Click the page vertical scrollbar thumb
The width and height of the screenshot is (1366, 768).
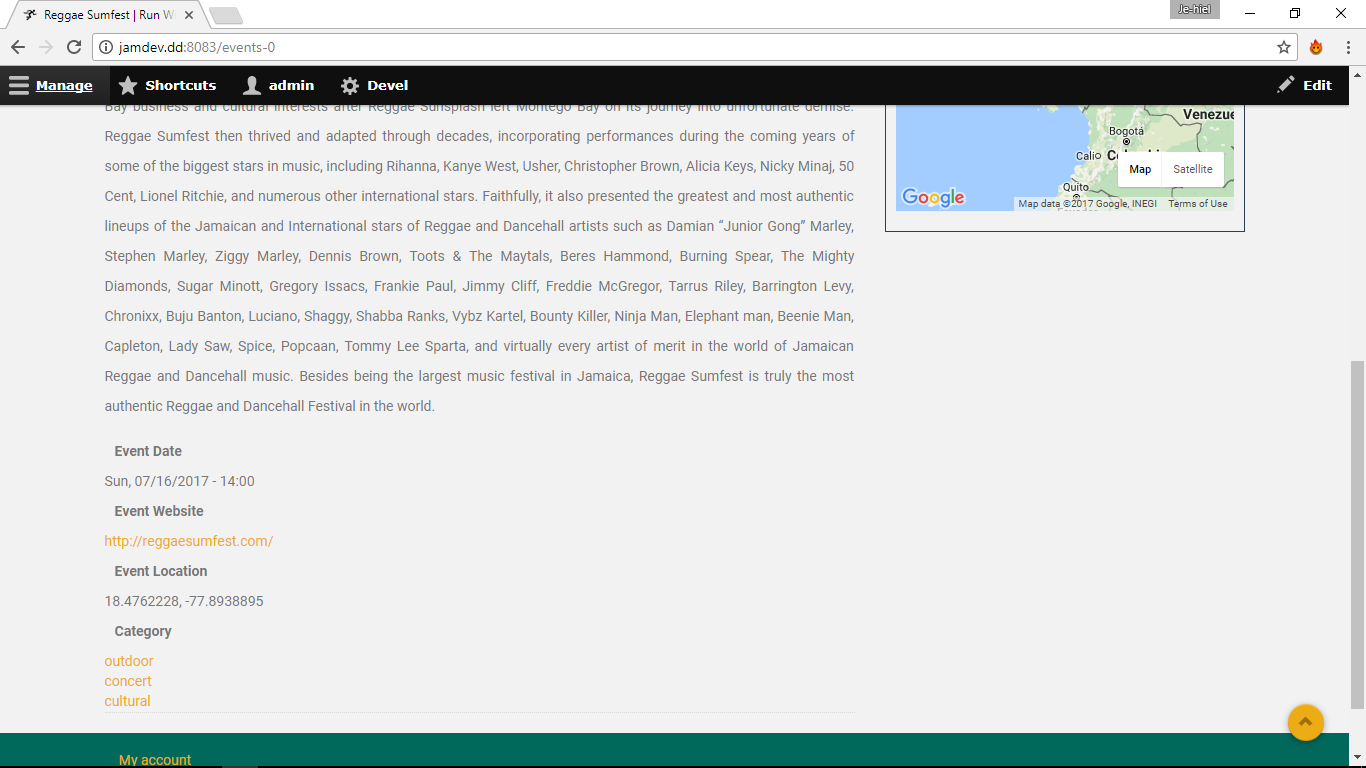click(x=1357, y=534)
